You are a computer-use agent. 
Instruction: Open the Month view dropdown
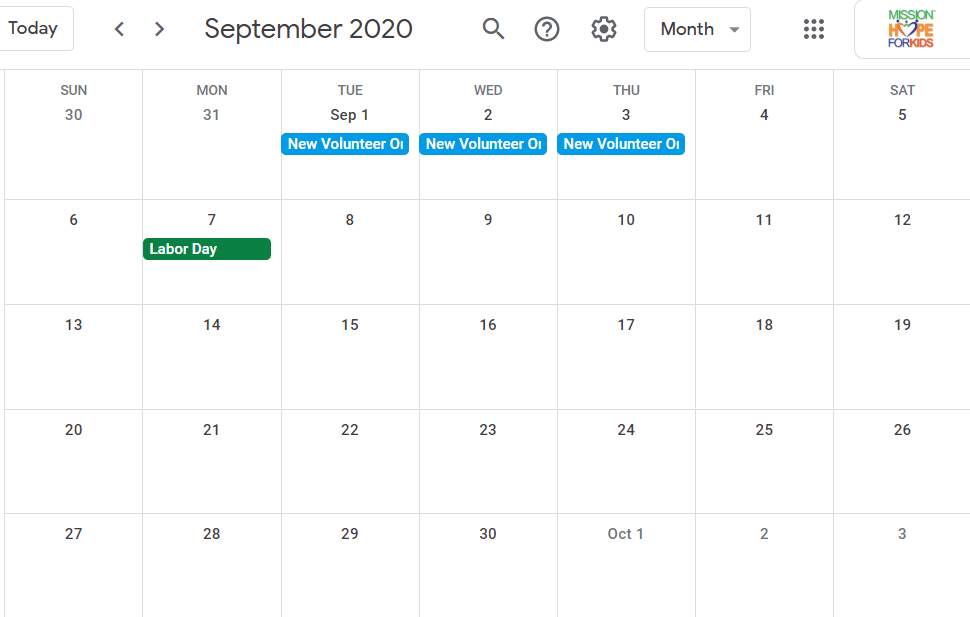698,29
